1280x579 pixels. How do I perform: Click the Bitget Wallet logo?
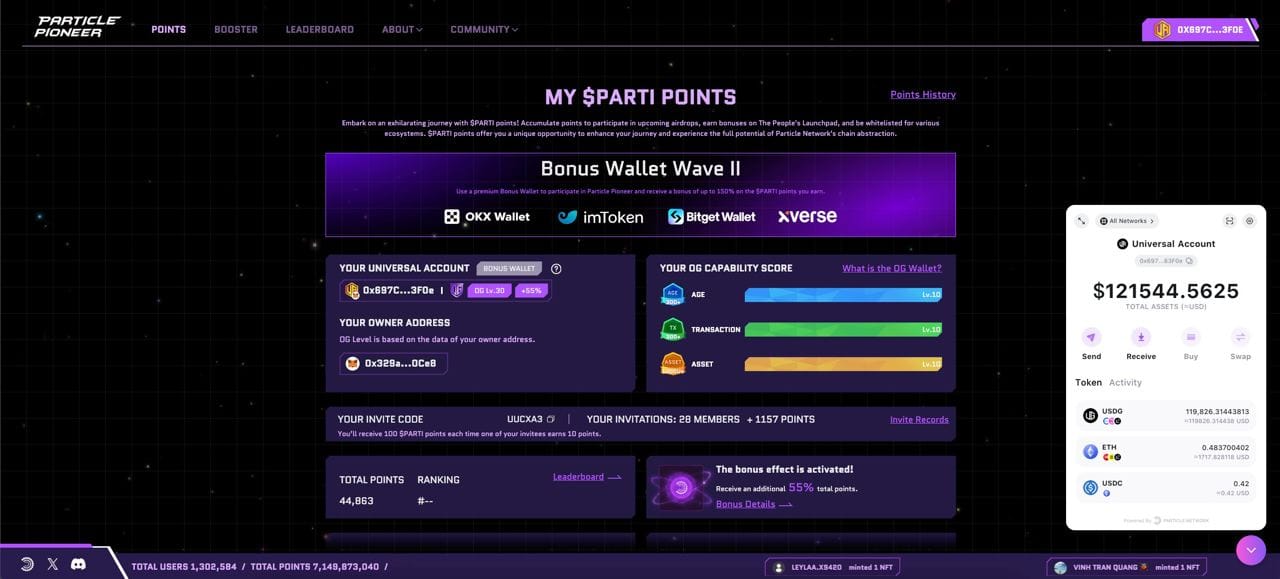[x=711, y=216]
